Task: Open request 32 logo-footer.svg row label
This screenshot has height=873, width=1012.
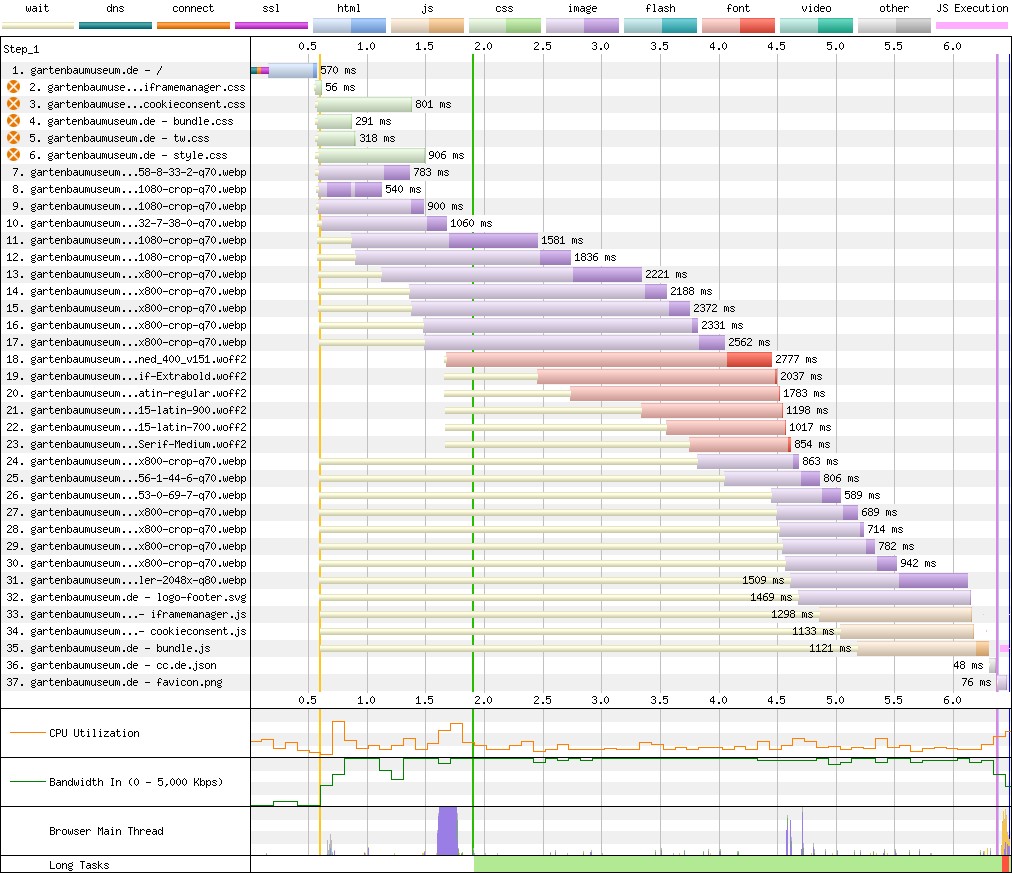Action: (x=126, y=597)
